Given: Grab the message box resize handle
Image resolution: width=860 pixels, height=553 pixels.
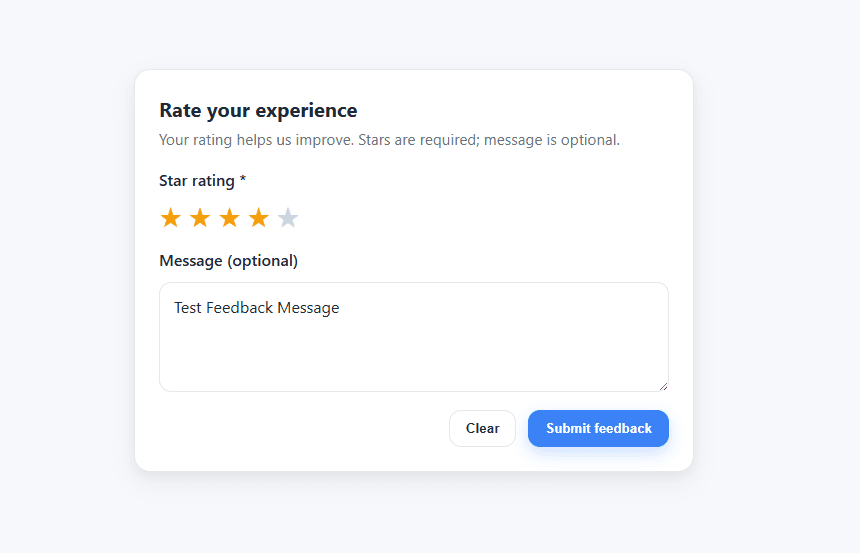Looking at the screenshot, I should pyautogui.click(x=663, y=386).
